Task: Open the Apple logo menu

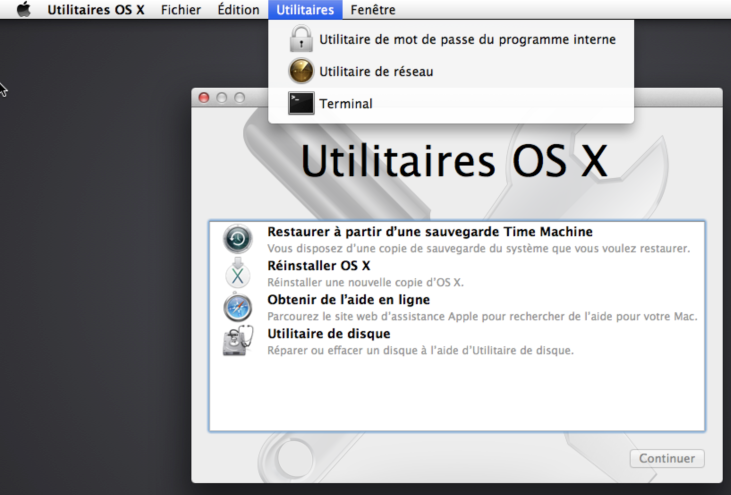Action: pos(23,9)
